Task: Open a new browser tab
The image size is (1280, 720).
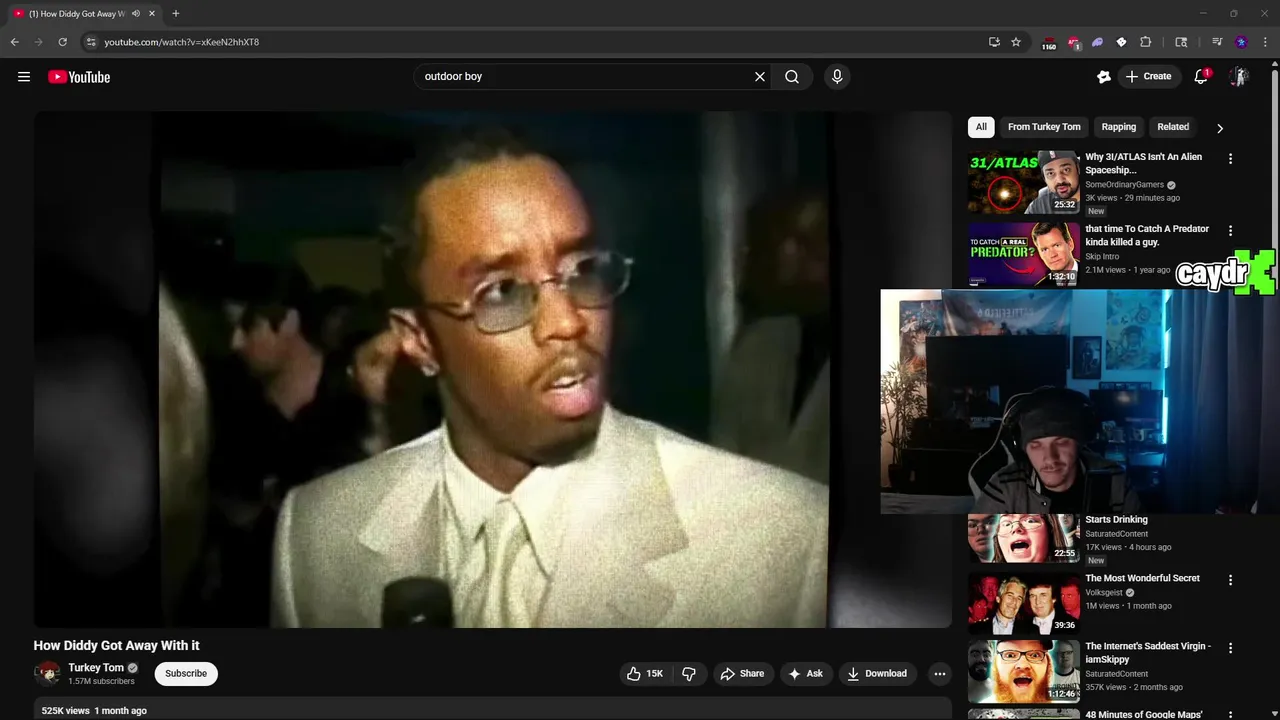Action: 176,14
